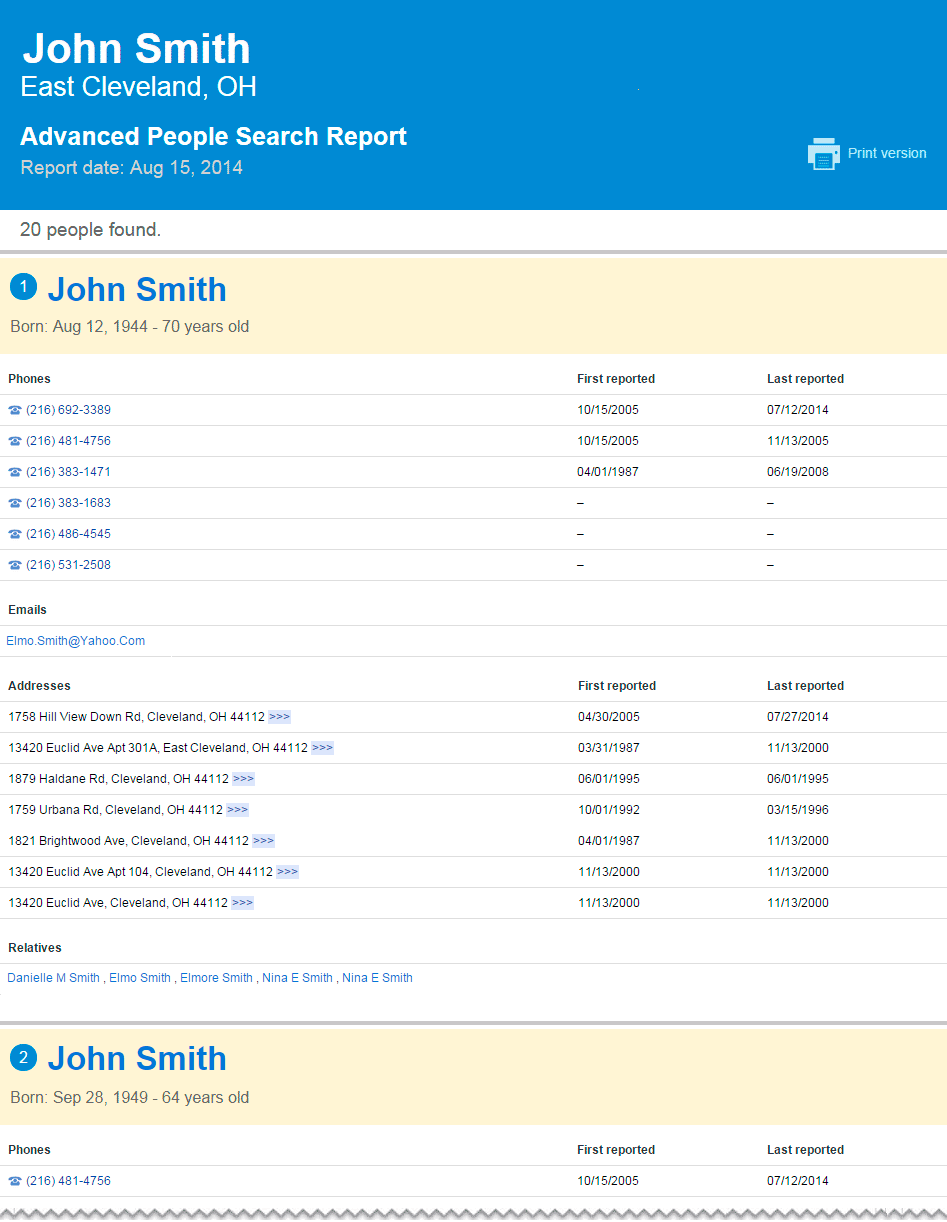Screen dimensions: 947x1222
Task: Expand the 13420 Euclid Ave Apt 301A address
Action: click(x=322, y=748)
